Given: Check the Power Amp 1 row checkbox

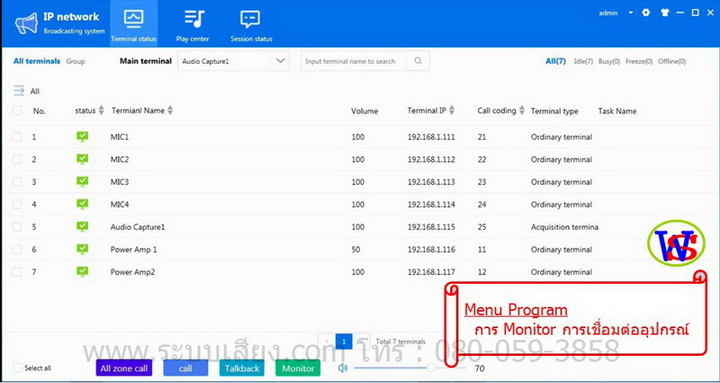Looking at the screenshot, I should [x=17, y=249].
